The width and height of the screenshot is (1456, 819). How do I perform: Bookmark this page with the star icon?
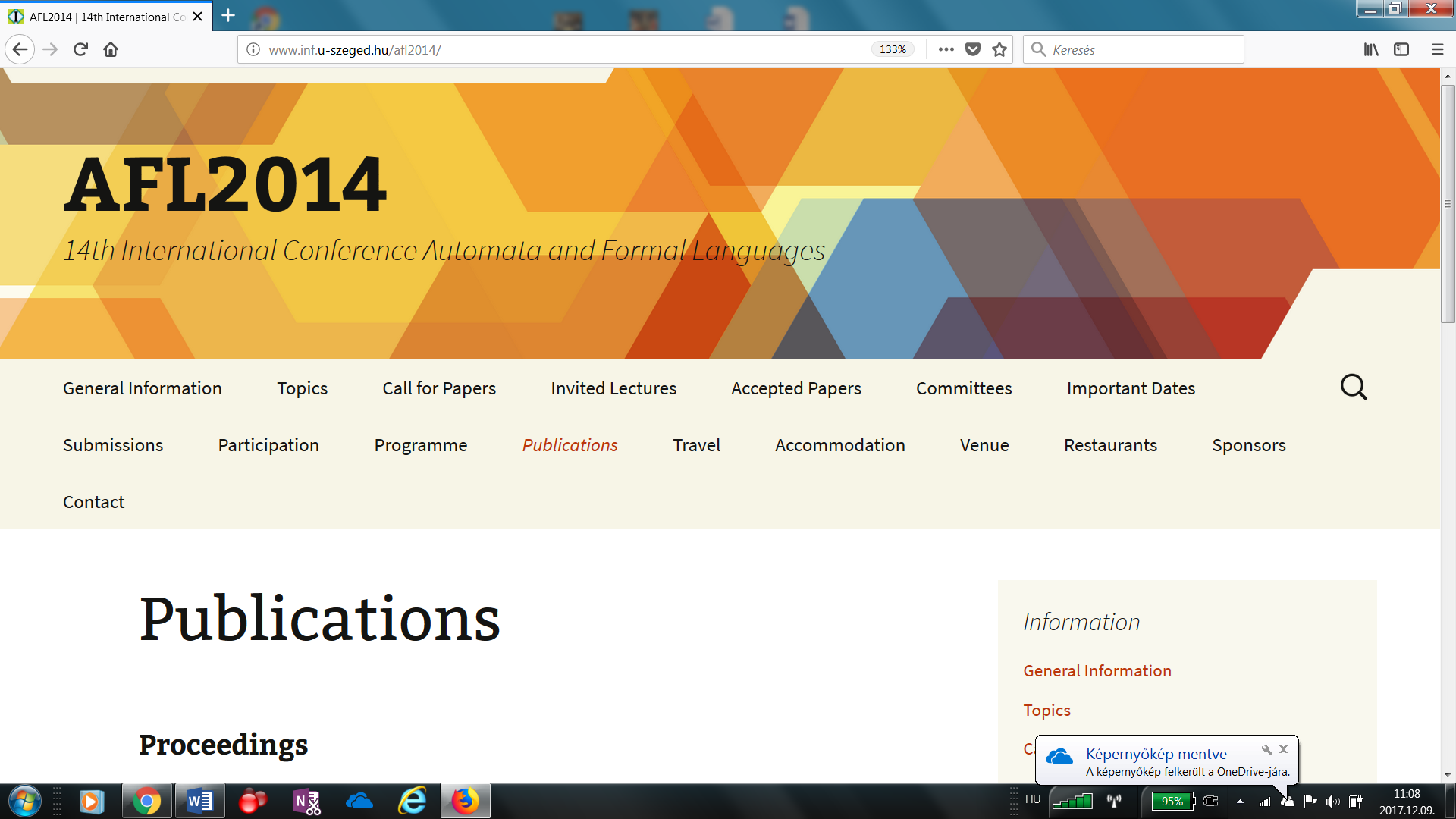click(x=999, y=50)
